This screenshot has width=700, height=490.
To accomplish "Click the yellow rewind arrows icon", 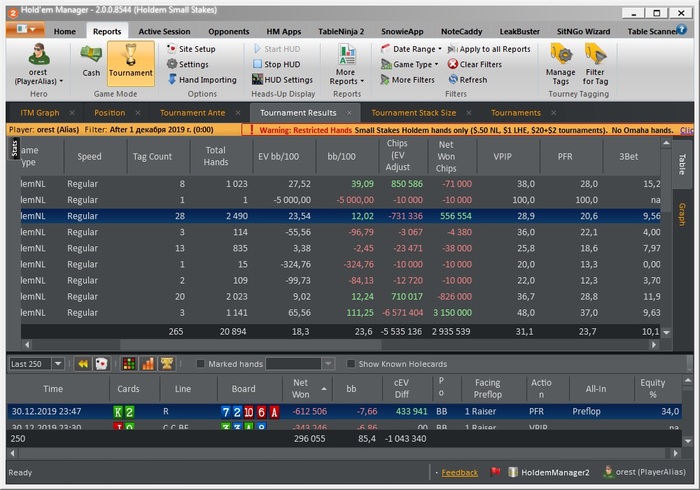I will 83,364.
